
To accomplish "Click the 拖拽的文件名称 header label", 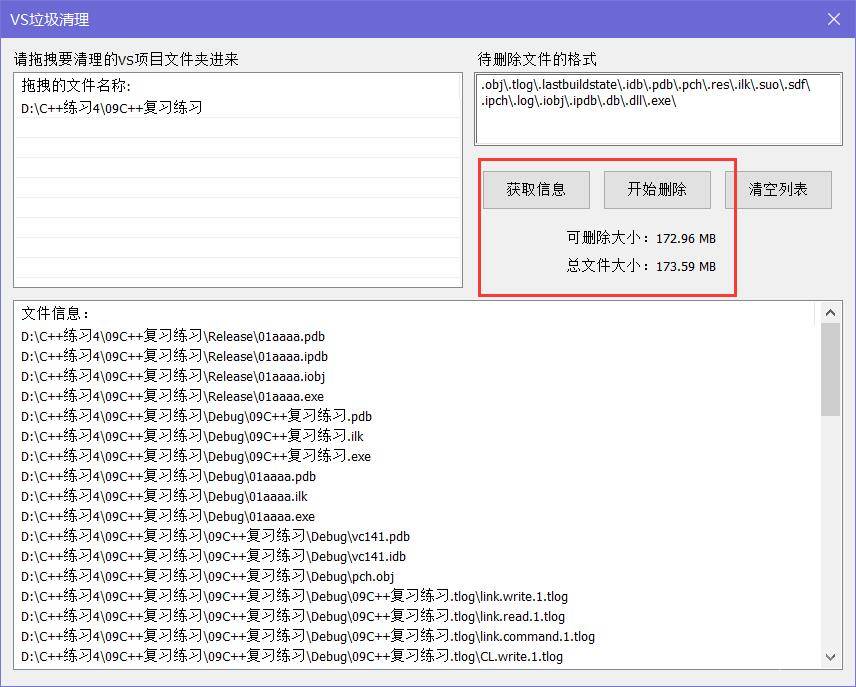I will (x=76, y=85).
